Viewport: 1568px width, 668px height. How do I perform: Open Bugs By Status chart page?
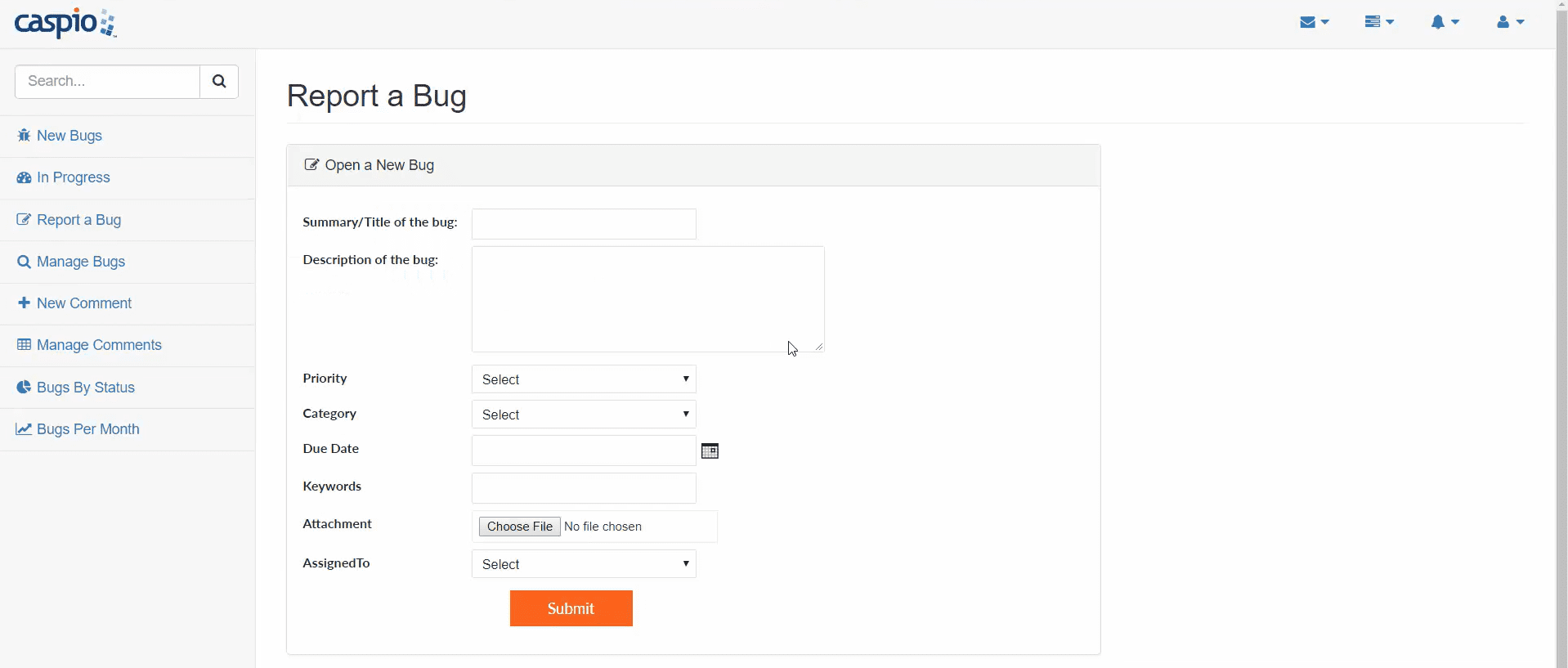tap(85, 388)
